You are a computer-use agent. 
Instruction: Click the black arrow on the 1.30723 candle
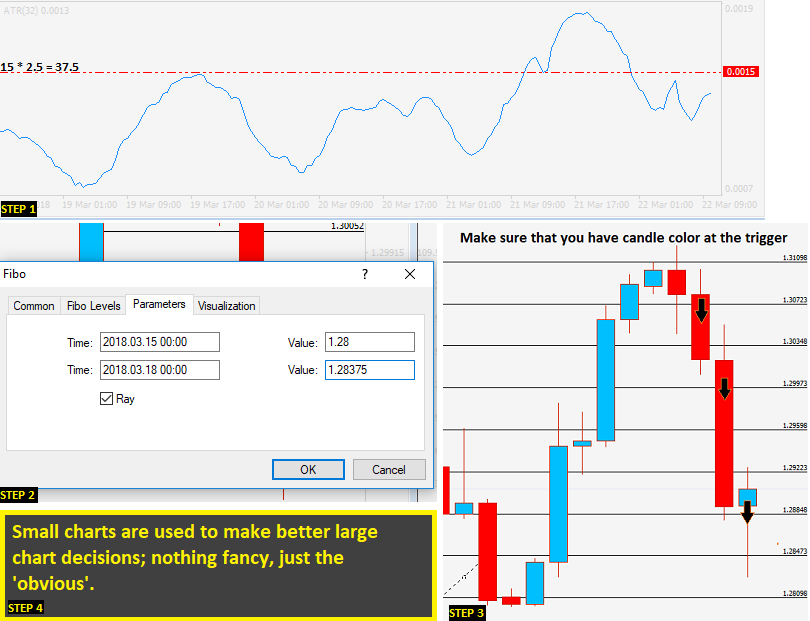pos(701,310)
